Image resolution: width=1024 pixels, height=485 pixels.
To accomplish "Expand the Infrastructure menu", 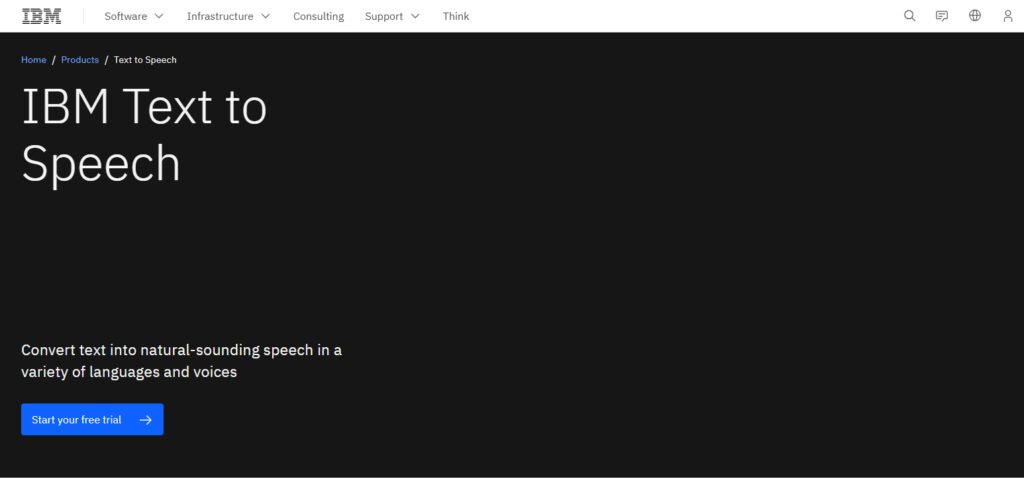I will 229,16.
